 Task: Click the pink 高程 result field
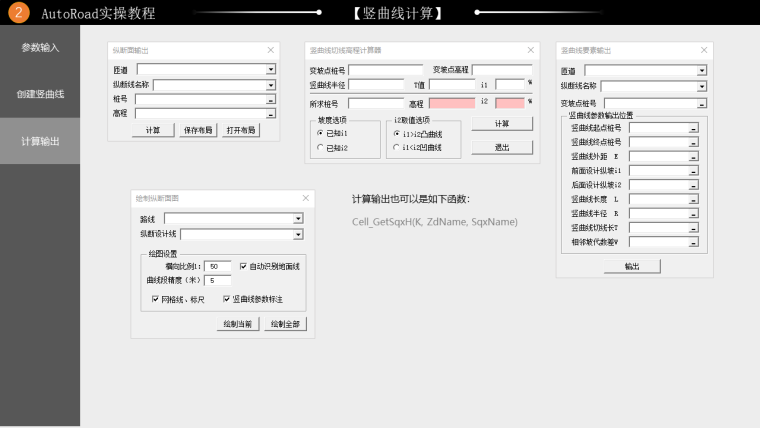(452, 102)
